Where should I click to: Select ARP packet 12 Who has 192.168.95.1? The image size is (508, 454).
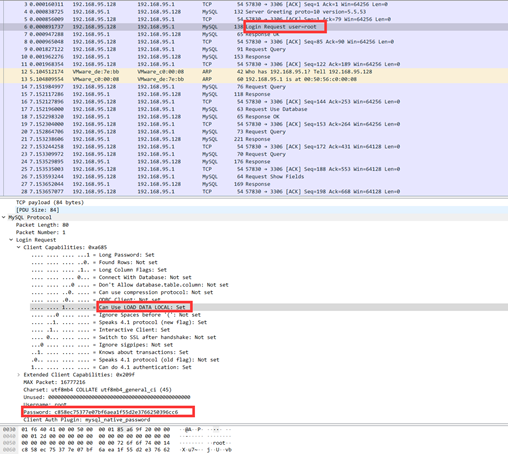click(x=255, y=72)
